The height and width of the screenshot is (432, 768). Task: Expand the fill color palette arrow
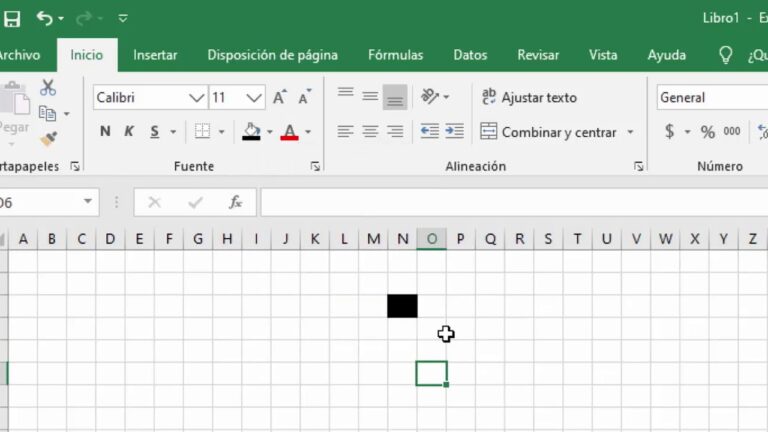tap(269, 132)
